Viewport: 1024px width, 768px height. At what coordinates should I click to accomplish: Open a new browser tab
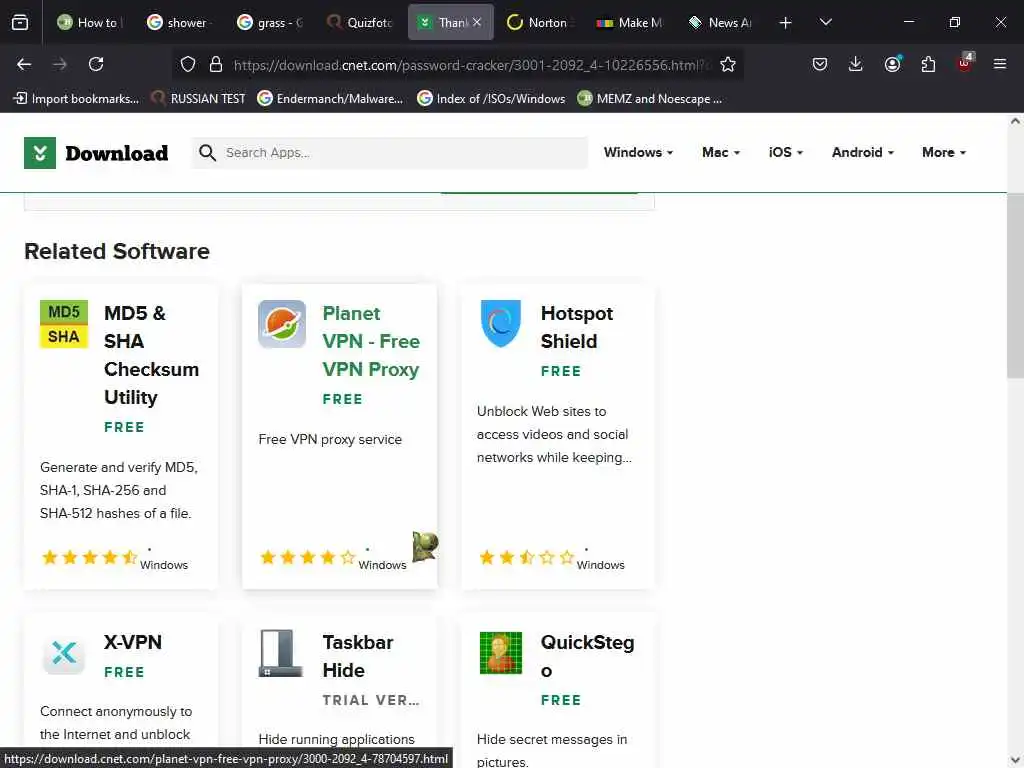coord(785,23)
